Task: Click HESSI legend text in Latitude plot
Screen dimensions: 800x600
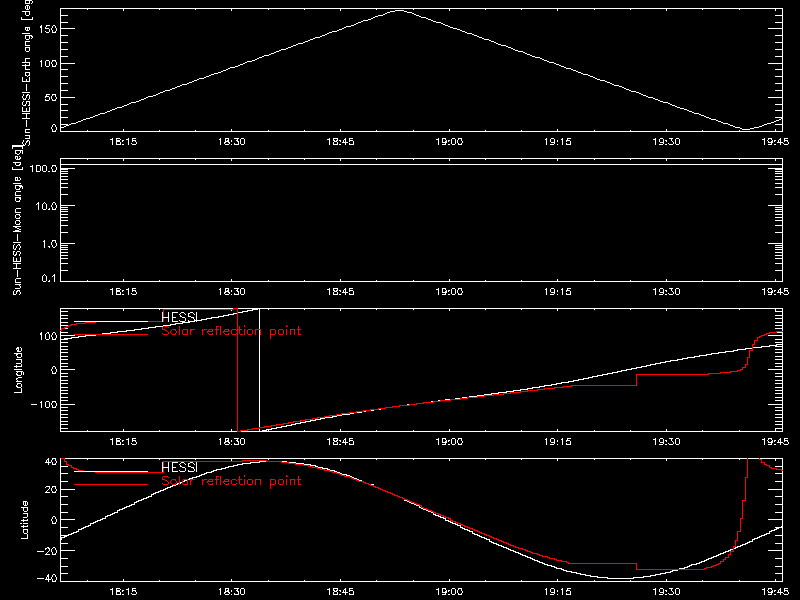Action: pos(179,467)
